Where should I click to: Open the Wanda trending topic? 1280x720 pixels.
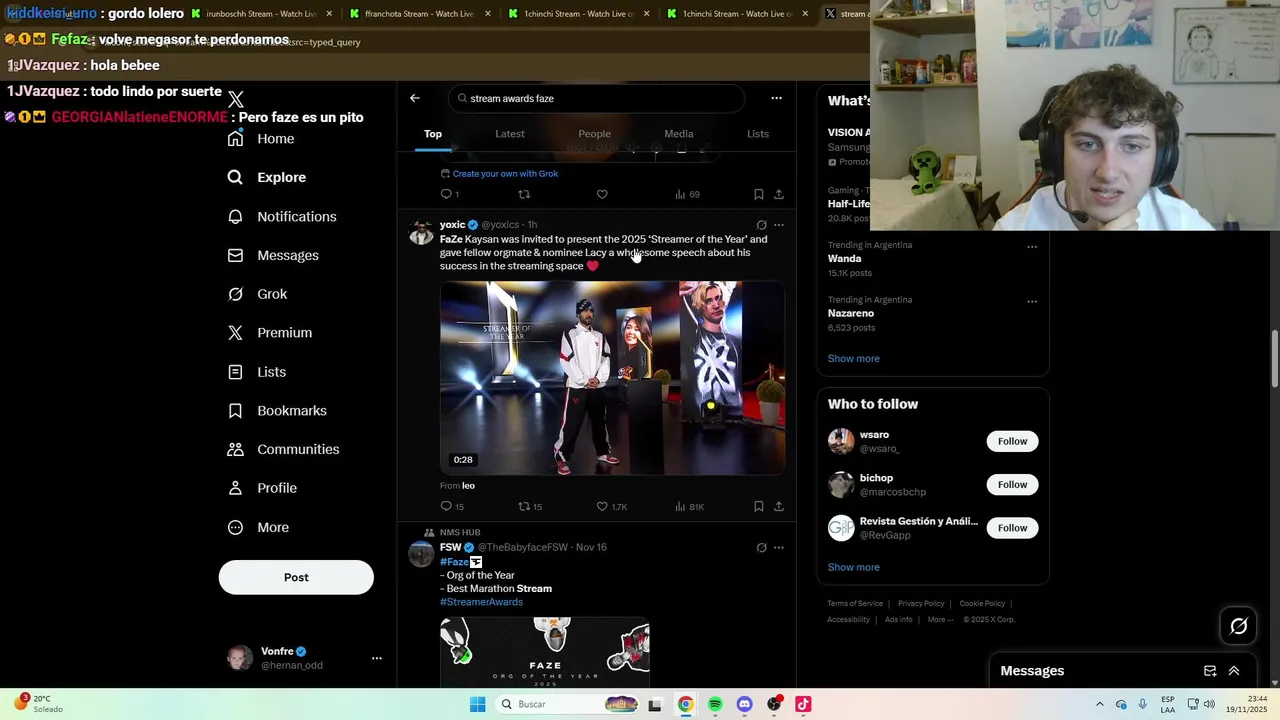[844, 259]
